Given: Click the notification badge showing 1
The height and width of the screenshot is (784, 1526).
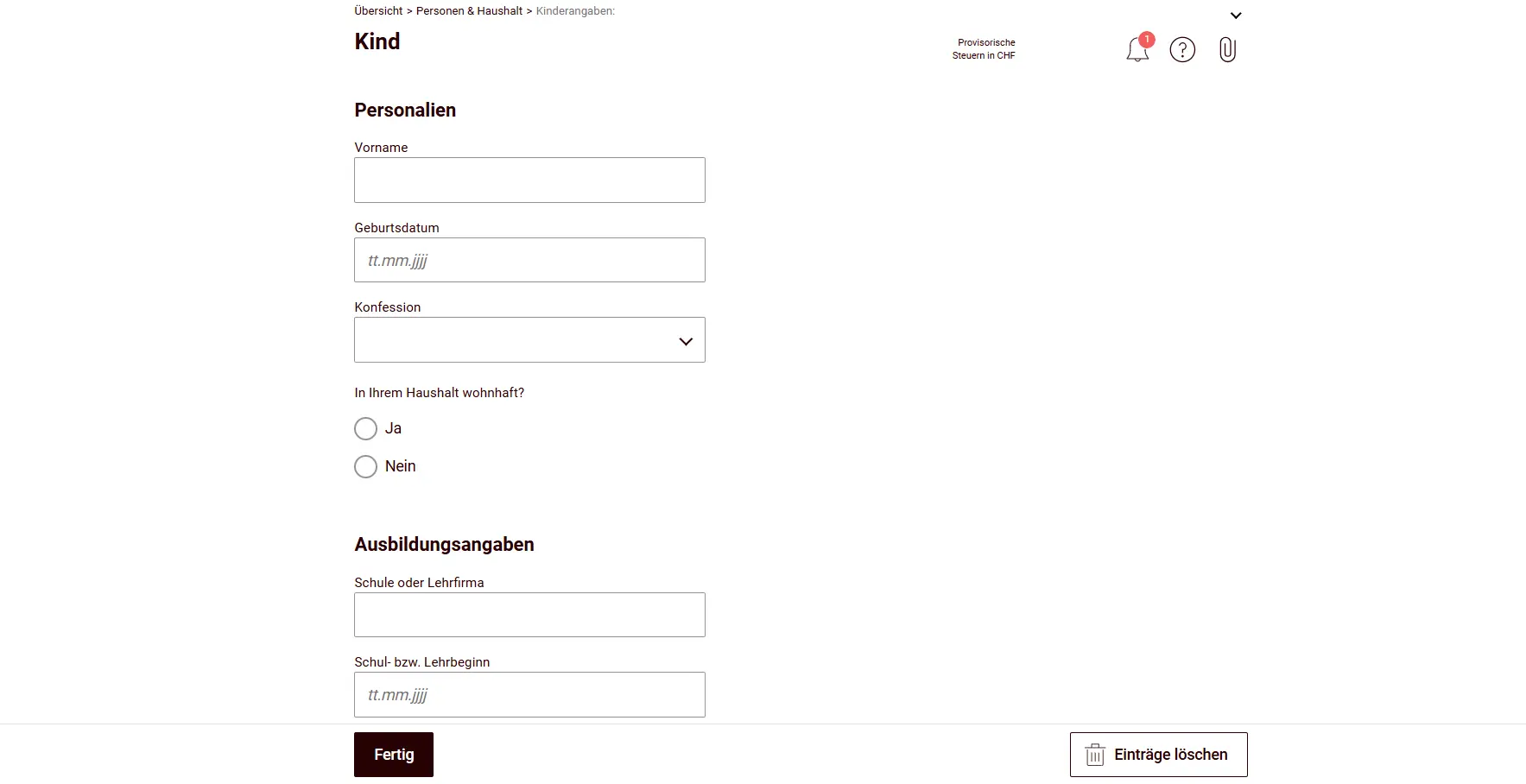Looking at the screenshot, I should 1146,39.
